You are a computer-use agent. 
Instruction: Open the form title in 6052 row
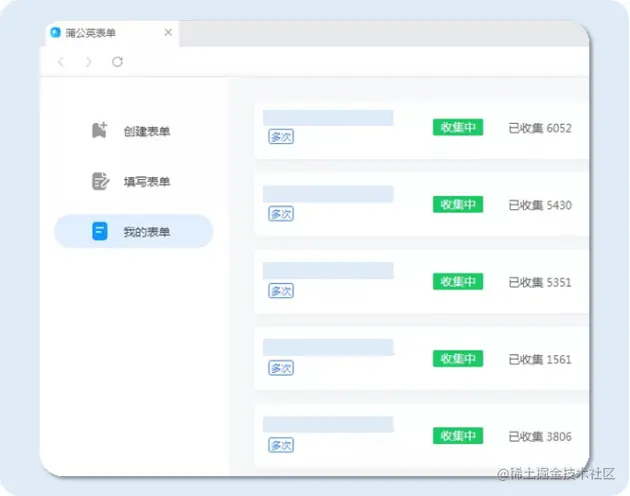(x=328, y=118)
